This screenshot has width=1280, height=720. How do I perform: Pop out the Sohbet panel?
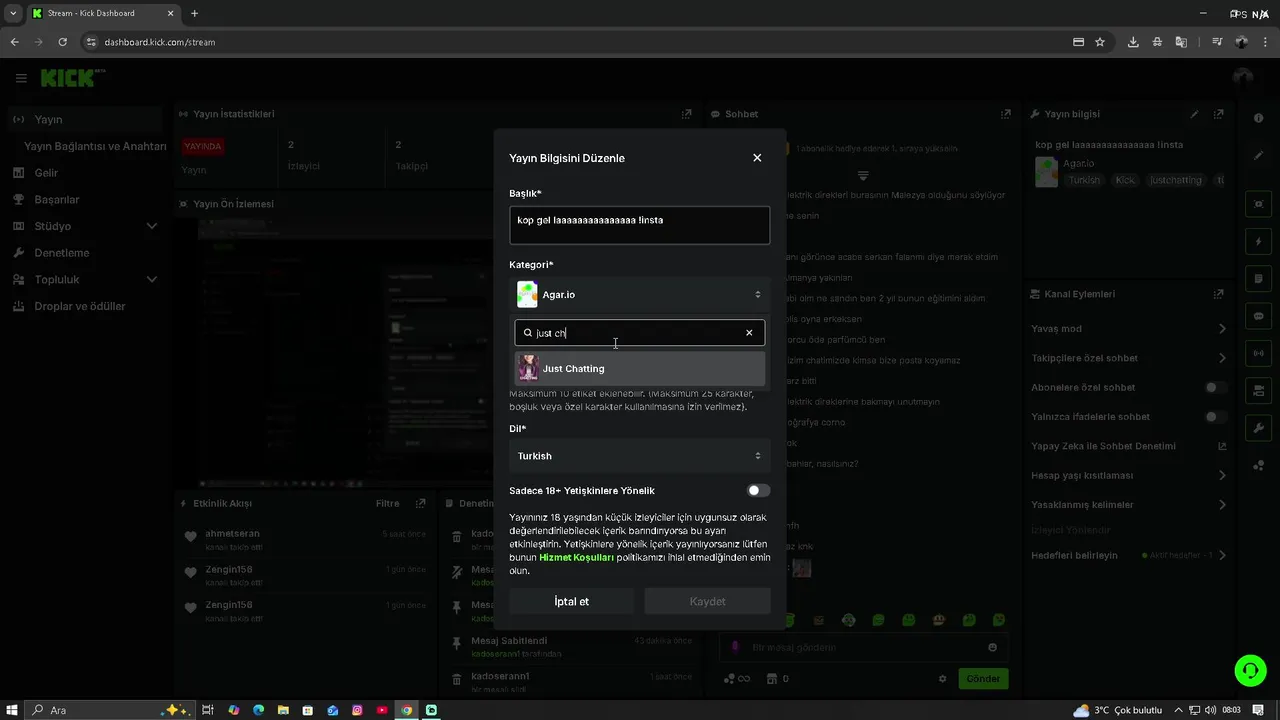tap(1005, 114)
